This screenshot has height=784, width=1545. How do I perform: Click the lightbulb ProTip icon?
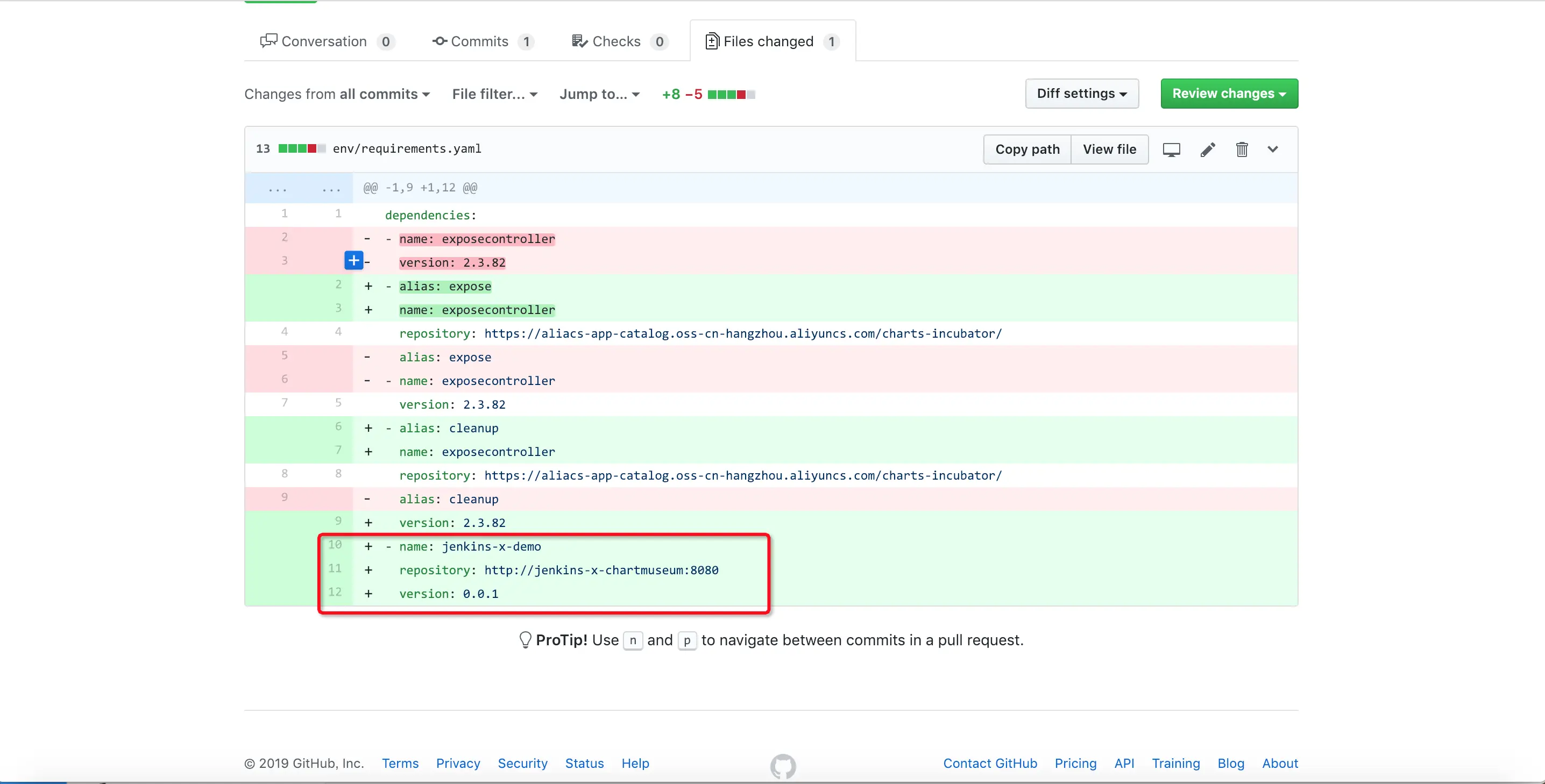[x=525, y=639]
